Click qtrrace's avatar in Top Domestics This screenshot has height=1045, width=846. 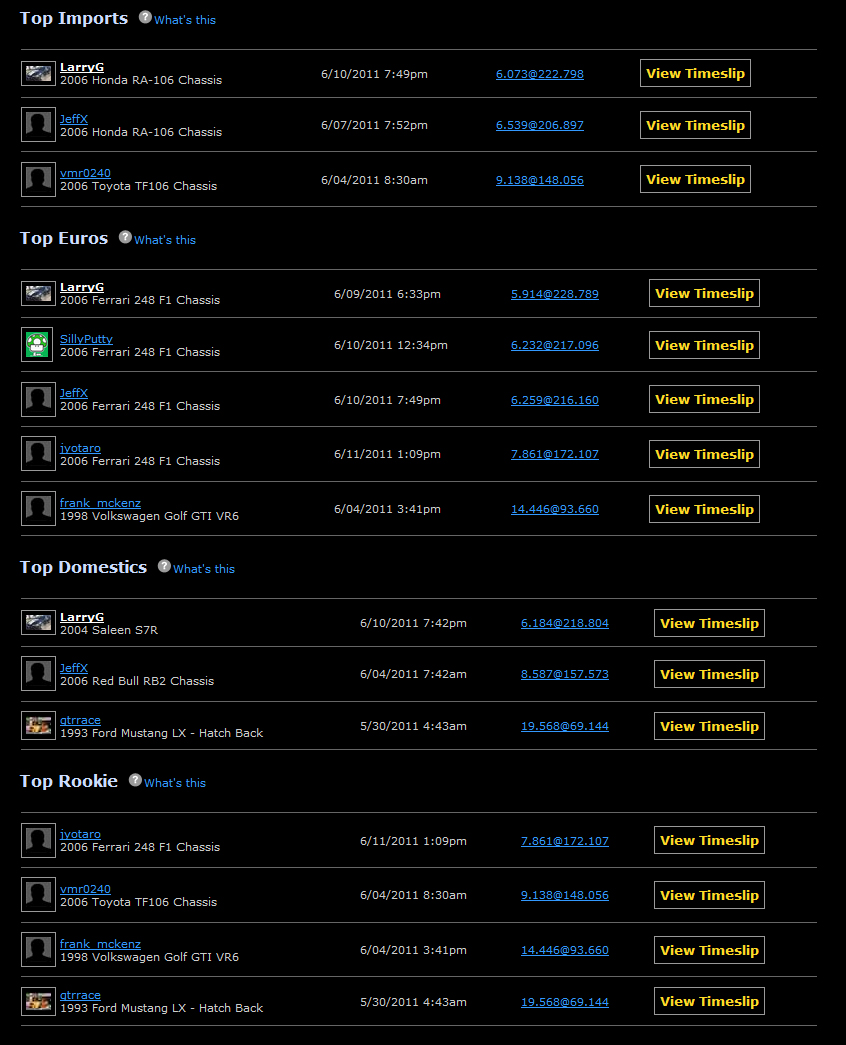(x=38, y=726)
